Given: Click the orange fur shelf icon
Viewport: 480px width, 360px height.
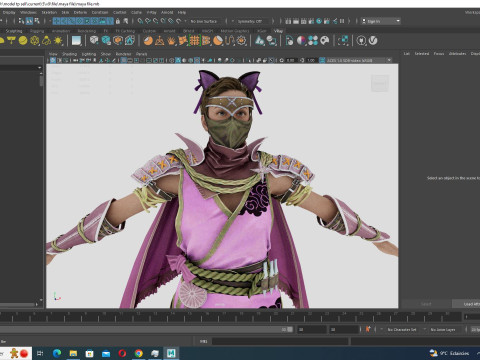Looking at the screenshot, I should click(x=171, y=41).
